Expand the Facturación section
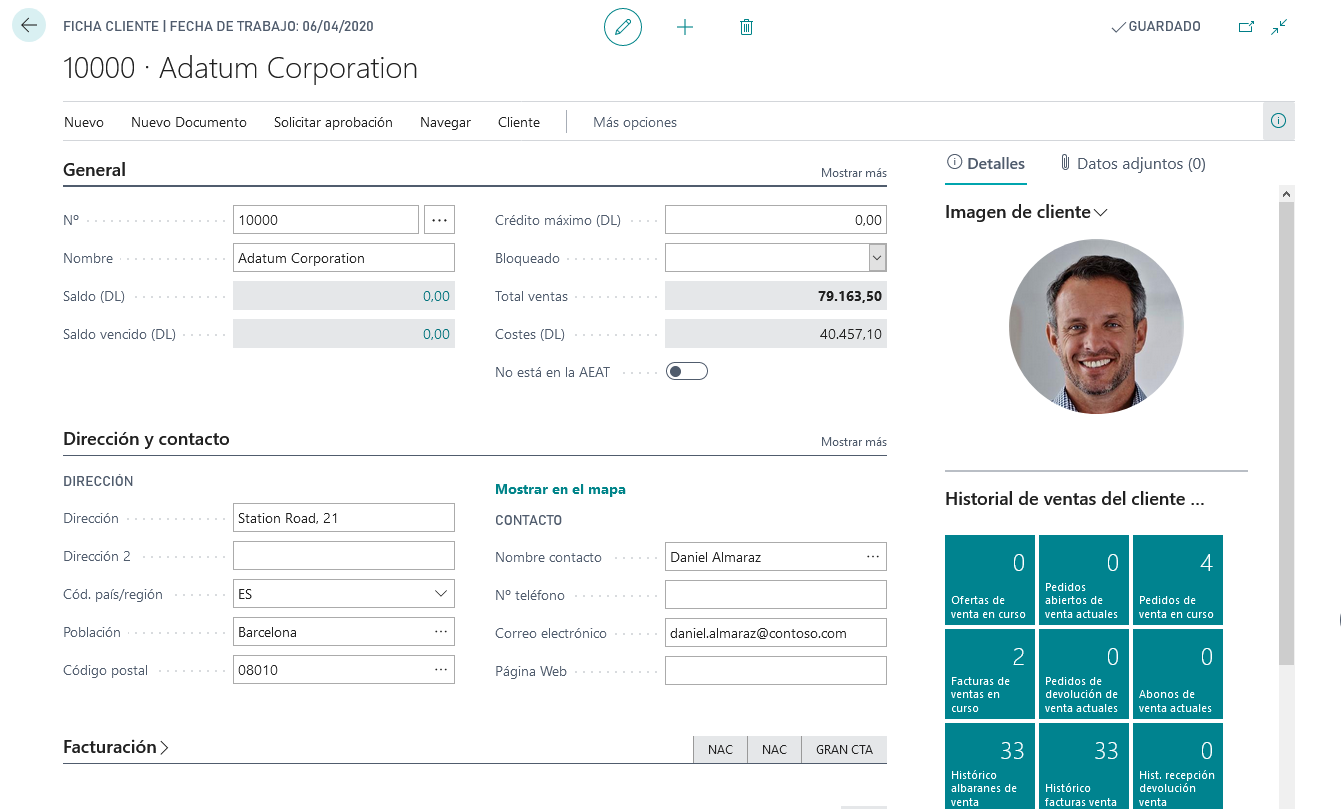This screenshot has width=1341, height=809. click(116, 747)
